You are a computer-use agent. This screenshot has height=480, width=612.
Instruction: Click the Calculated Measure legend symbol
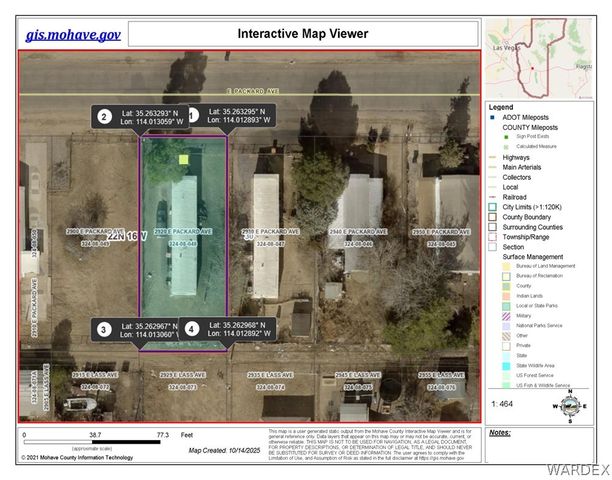[x=506, y=147]
